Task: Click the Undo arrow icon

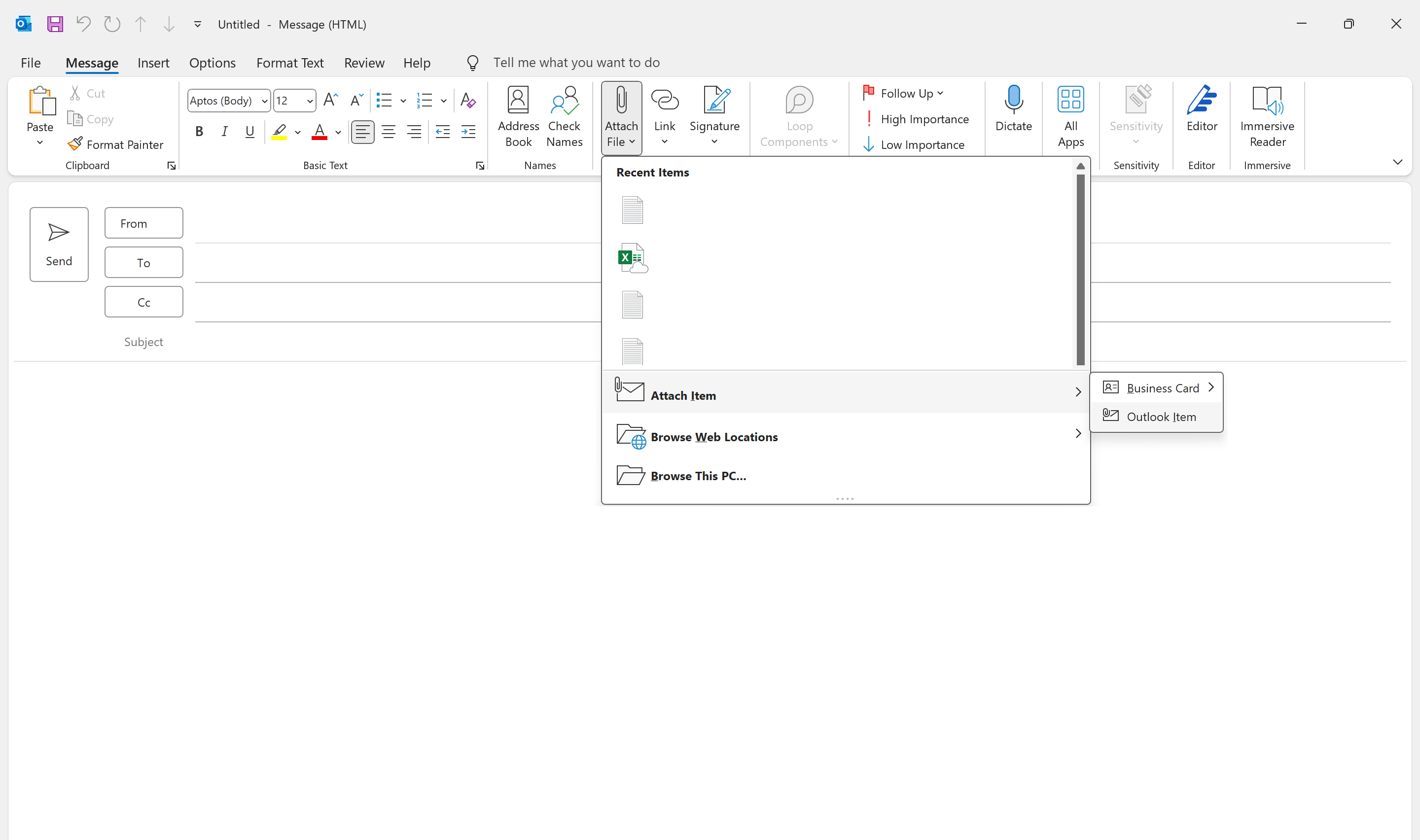Action: pos(83,24)
